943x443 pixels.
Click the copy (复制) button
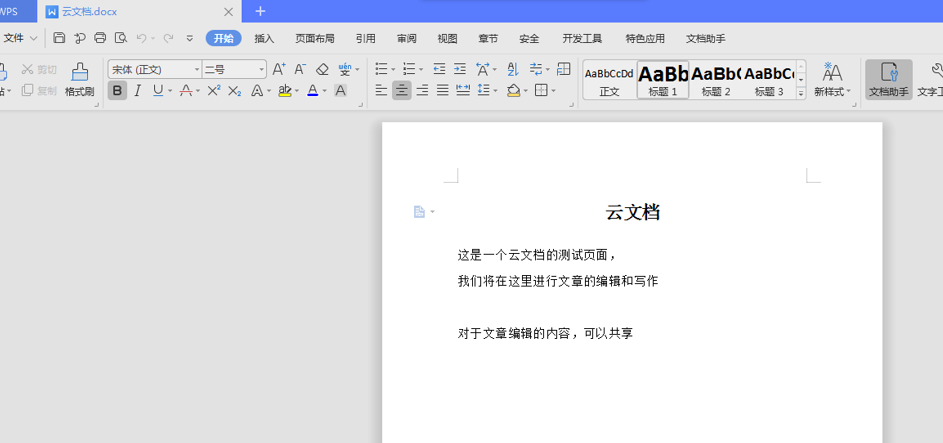pyautogui.click(x=39, y=91)
